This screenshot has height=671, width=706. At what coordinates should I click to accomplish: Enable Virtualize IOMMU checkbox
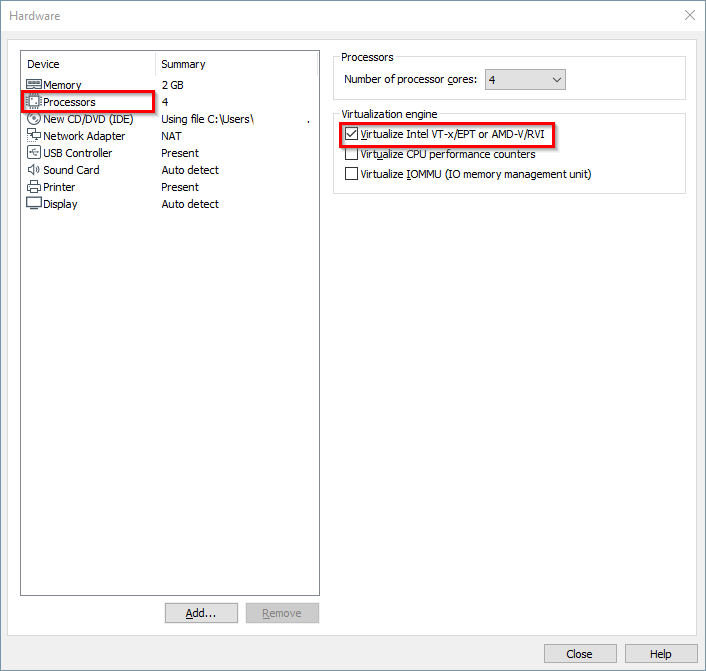click(351, 173)
